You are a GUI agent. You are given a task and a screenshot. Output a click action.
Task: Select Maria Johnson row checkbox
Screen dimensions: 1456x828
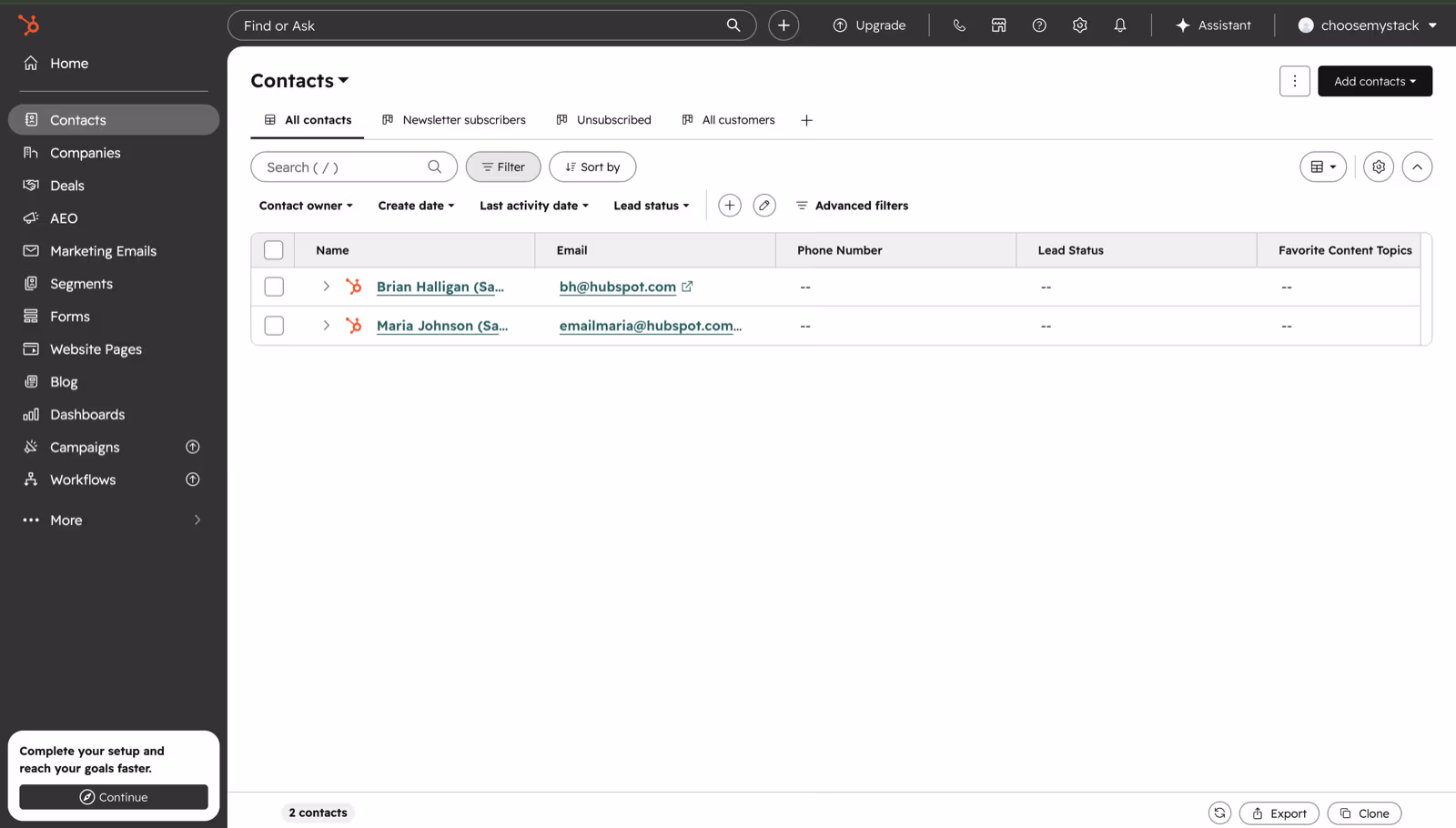[274, 326]
